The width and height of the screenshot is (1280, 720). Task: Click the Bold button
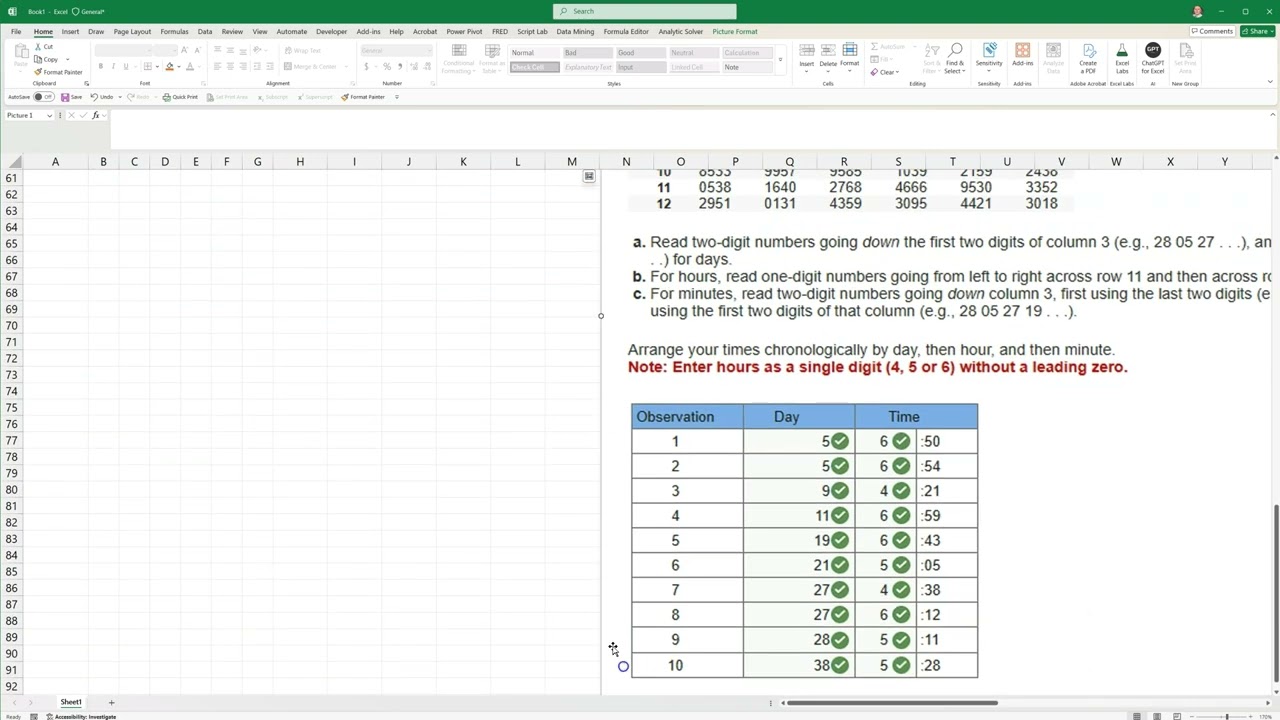[100, 67]
